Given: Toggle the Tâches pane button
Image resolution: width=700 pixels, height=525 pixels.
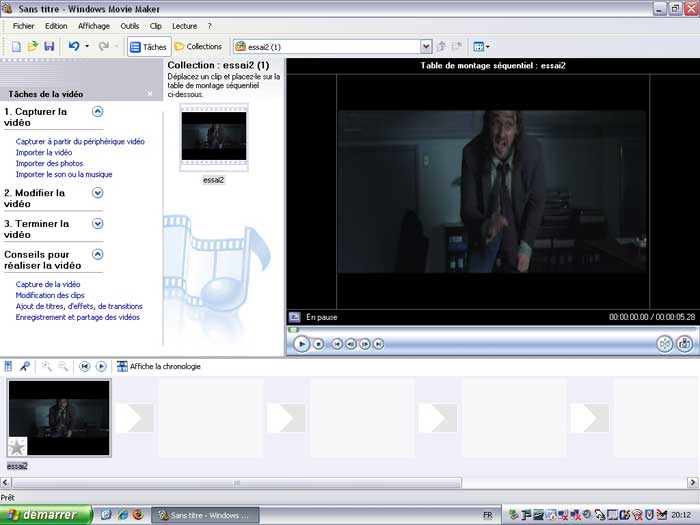Looking at the screenshot, I should pos(149,46).
